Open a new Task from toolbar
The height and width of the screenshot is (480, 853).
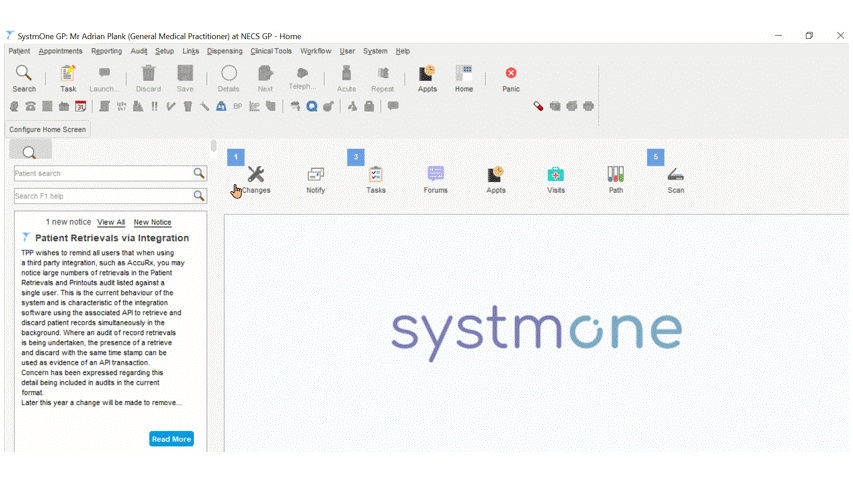pos(68,78)
